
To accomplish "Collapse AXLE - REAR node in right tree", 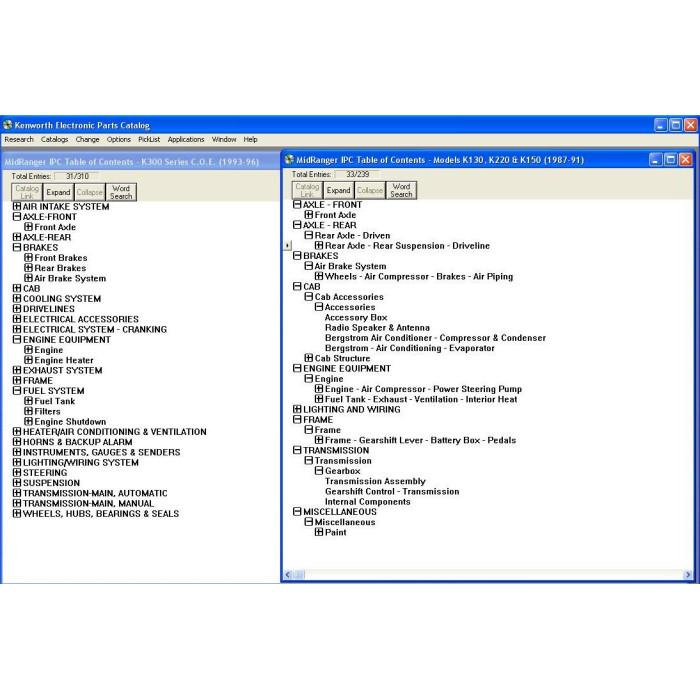I will 297,225.
